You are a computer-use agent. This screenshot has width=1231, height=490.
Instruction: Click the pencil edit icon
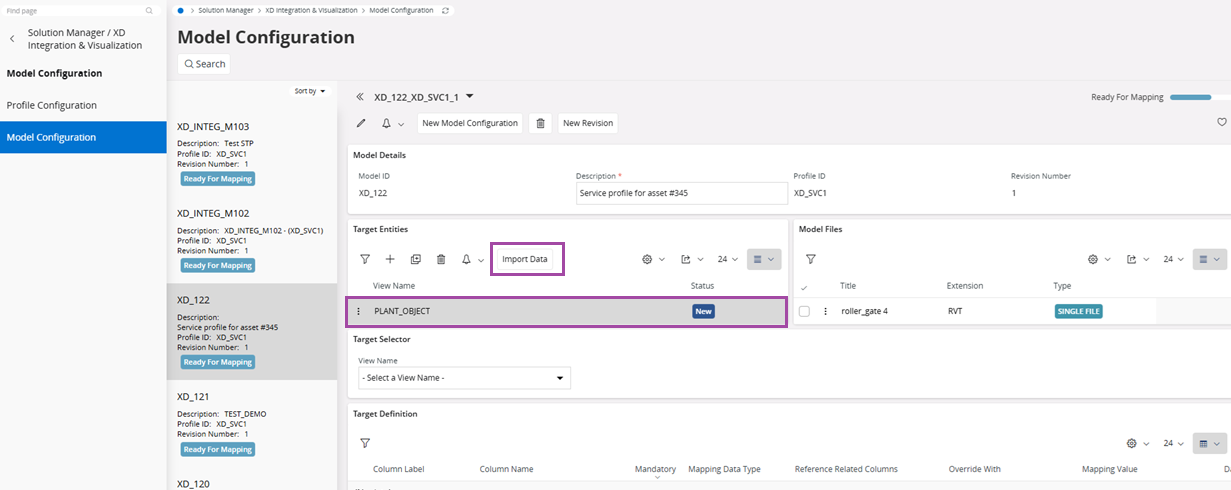361,123
